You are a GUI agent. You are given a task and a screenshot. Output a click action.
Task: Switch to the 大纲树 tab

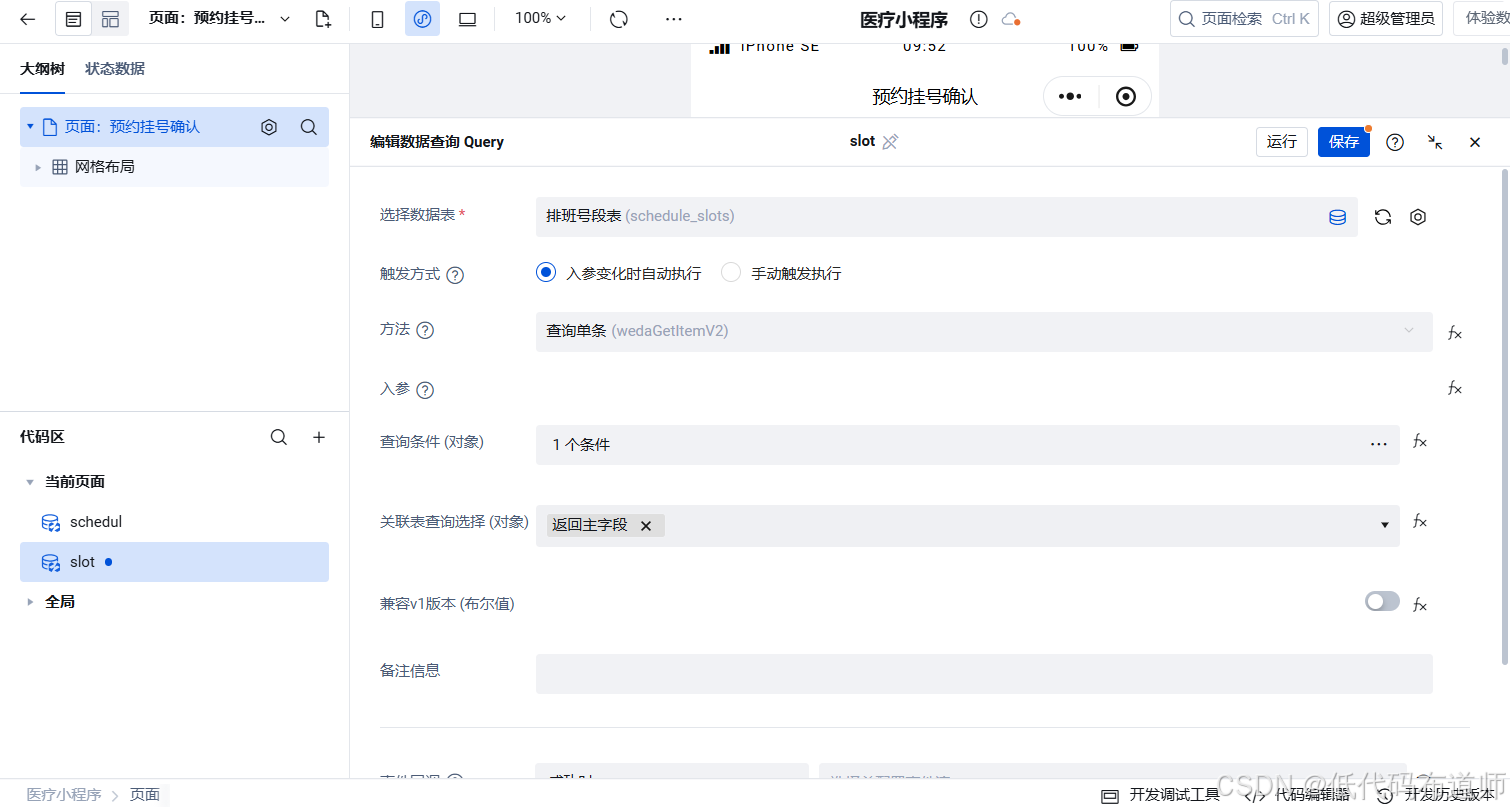point(41,68)
